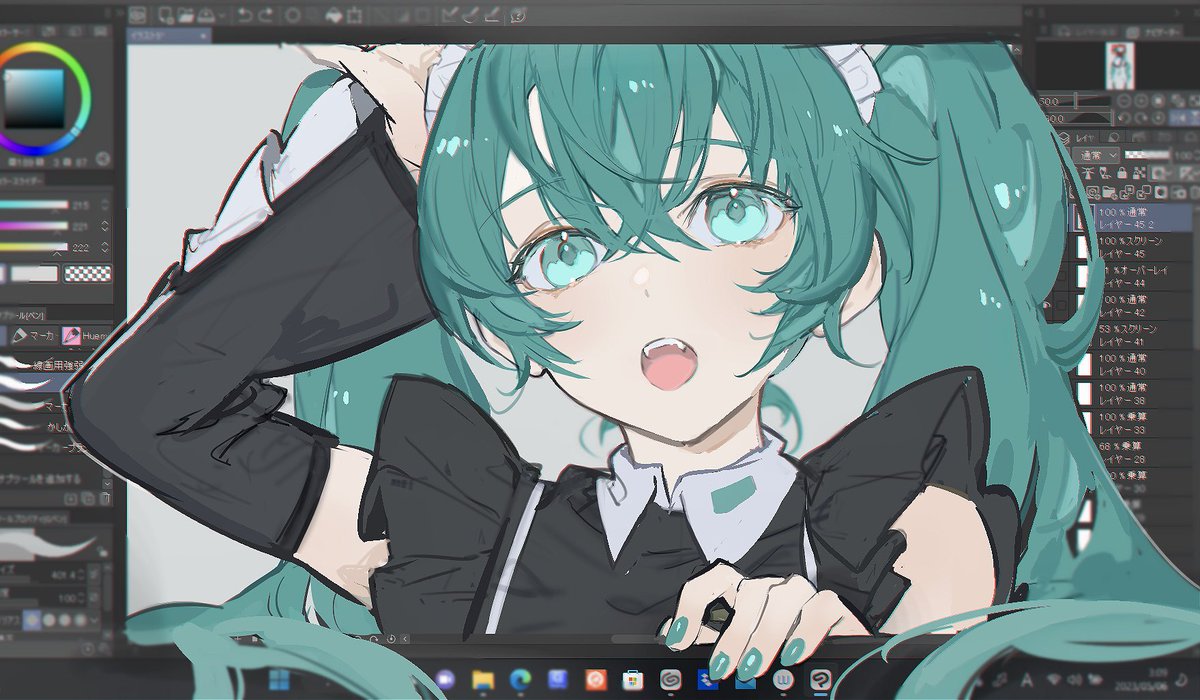Expand the save options arrow beside Save

click(x=220, y=15)
